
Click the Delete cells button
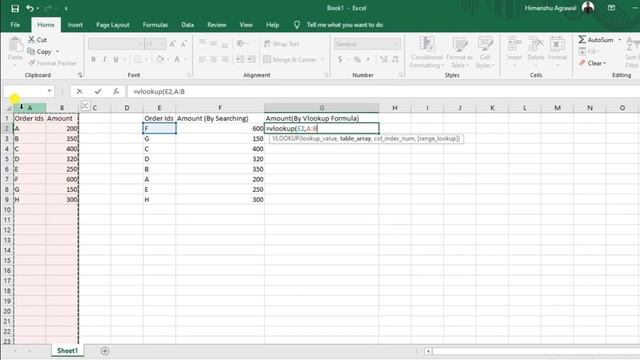[x=536, y=51]
